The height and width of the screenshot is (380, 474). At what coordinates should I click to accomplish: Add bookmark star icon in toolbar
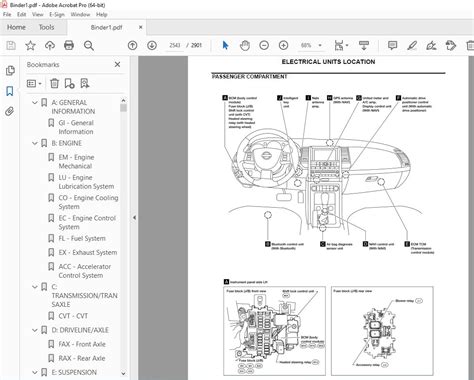(x=30, y=45)
